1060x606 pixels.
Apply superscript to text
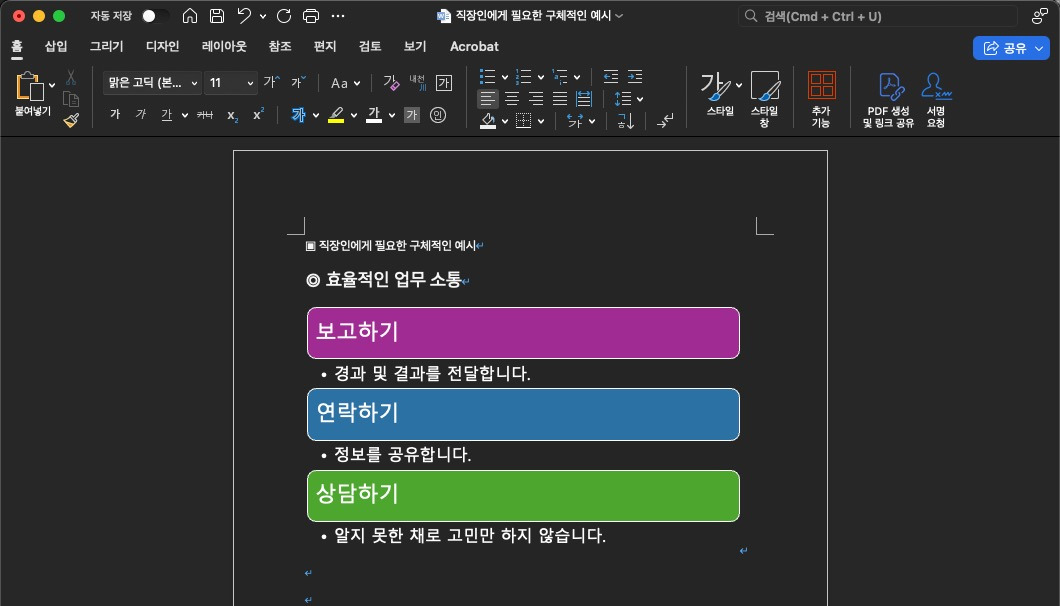[257, 115]
